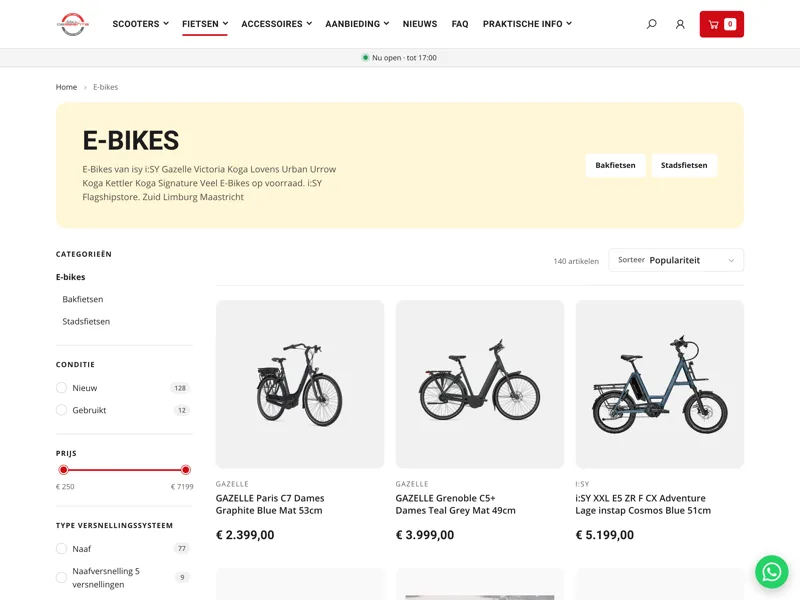Expand the Fietsen menu
Image resolution: width=800 pixels, height=600 pixels.
click(x=205, y=24)
